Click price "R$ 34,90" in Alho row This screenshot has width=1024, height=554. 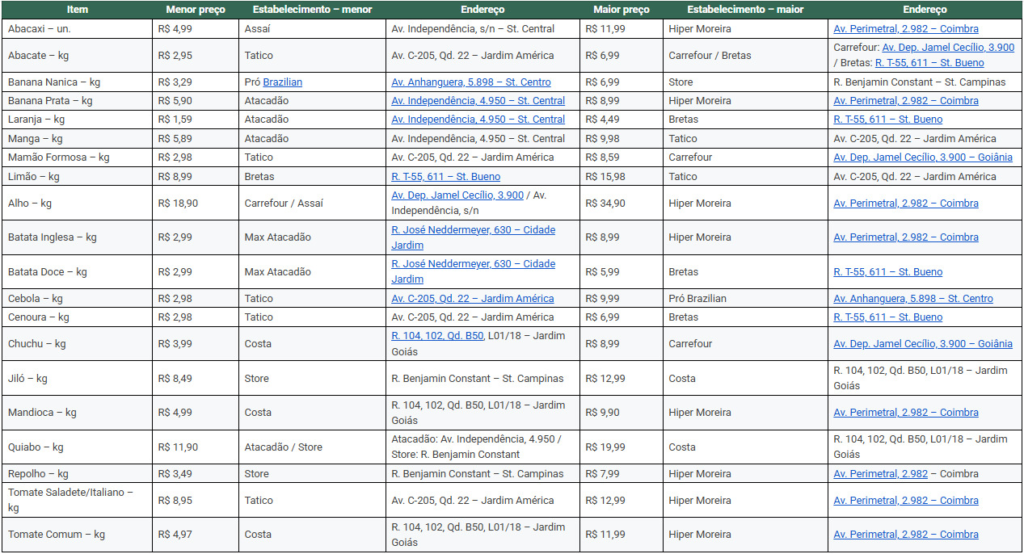point(605,203)
